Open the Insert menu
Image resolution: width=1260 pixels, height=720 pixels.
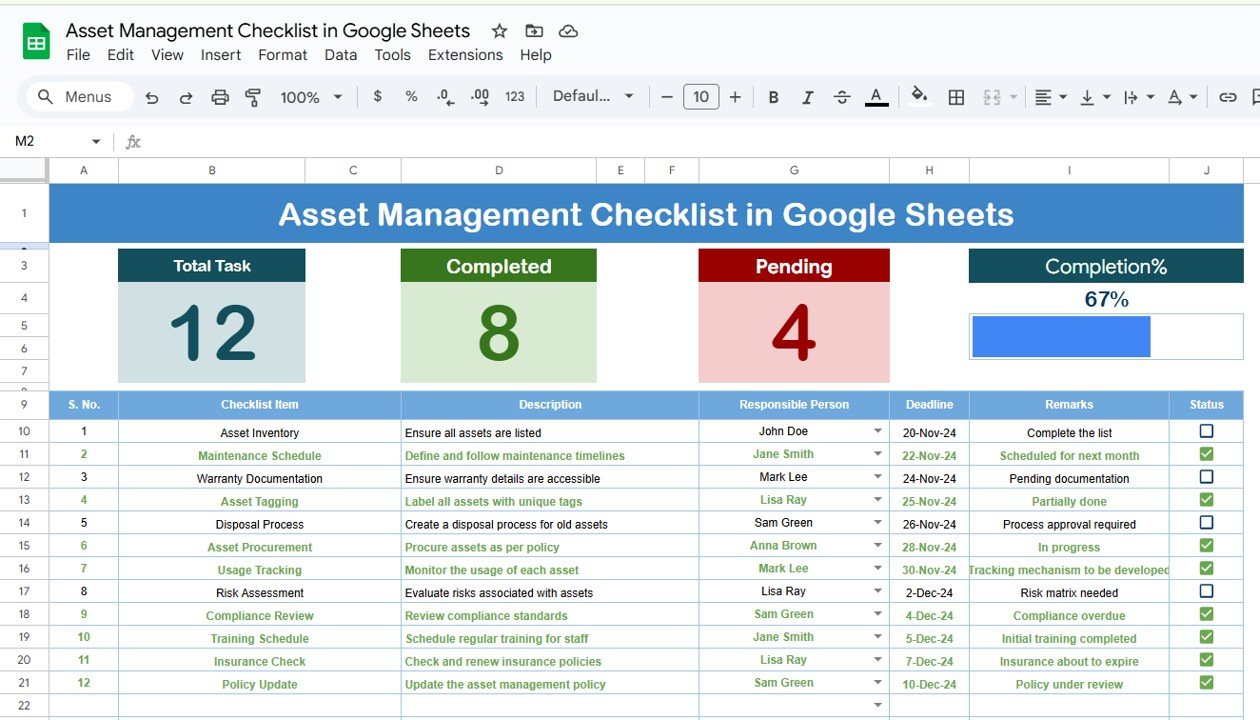(221, 55)
